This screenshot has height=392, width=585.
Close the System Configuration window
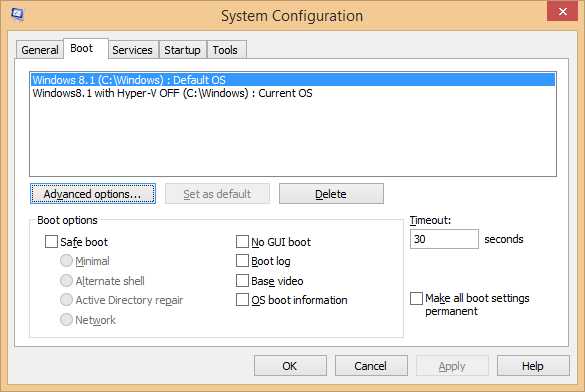pyautogui.click(x=562, y=12)
